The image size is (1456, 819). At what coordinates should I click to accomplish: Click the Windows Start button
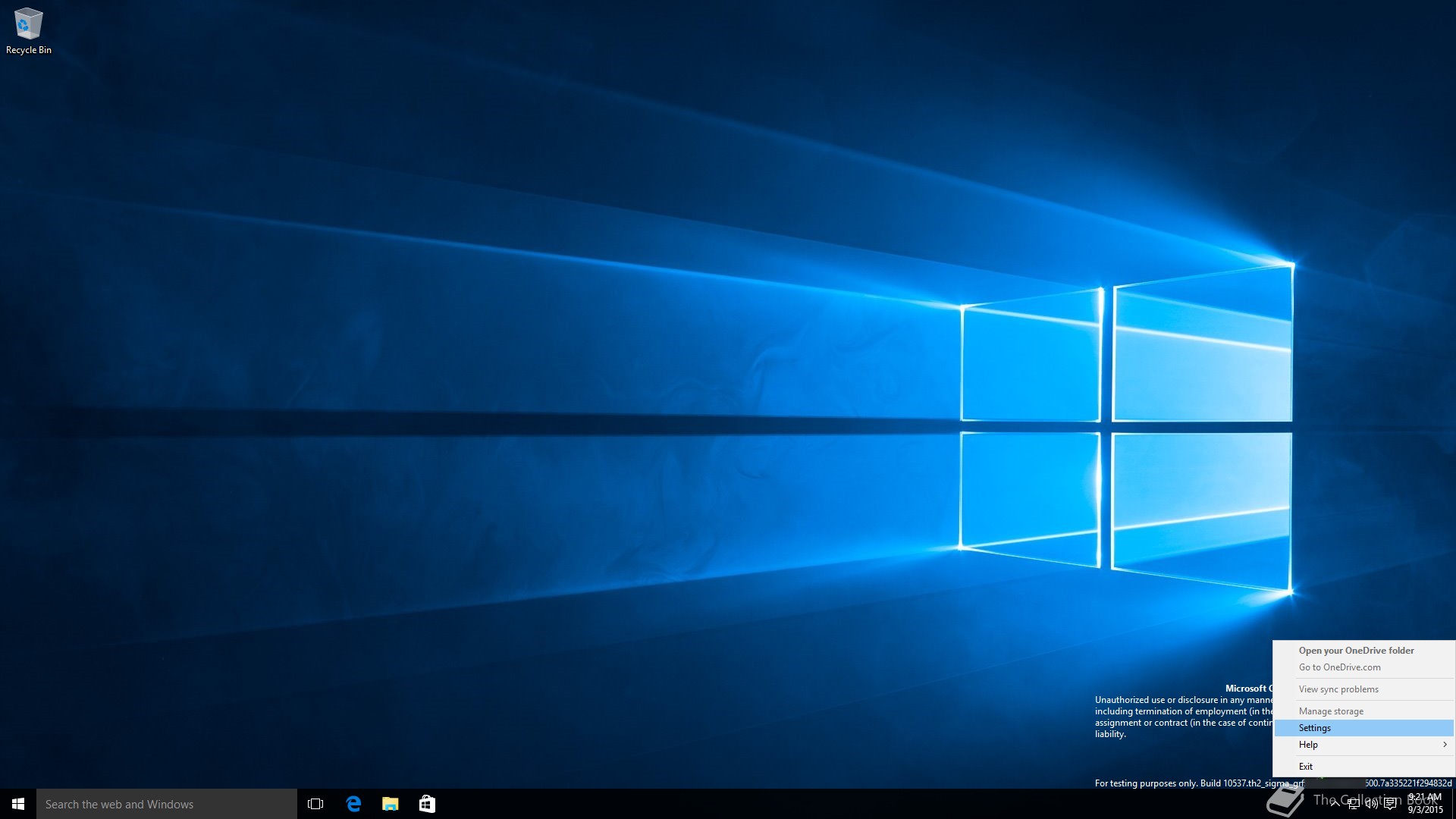pyautogui.click(x=18, y=804)
